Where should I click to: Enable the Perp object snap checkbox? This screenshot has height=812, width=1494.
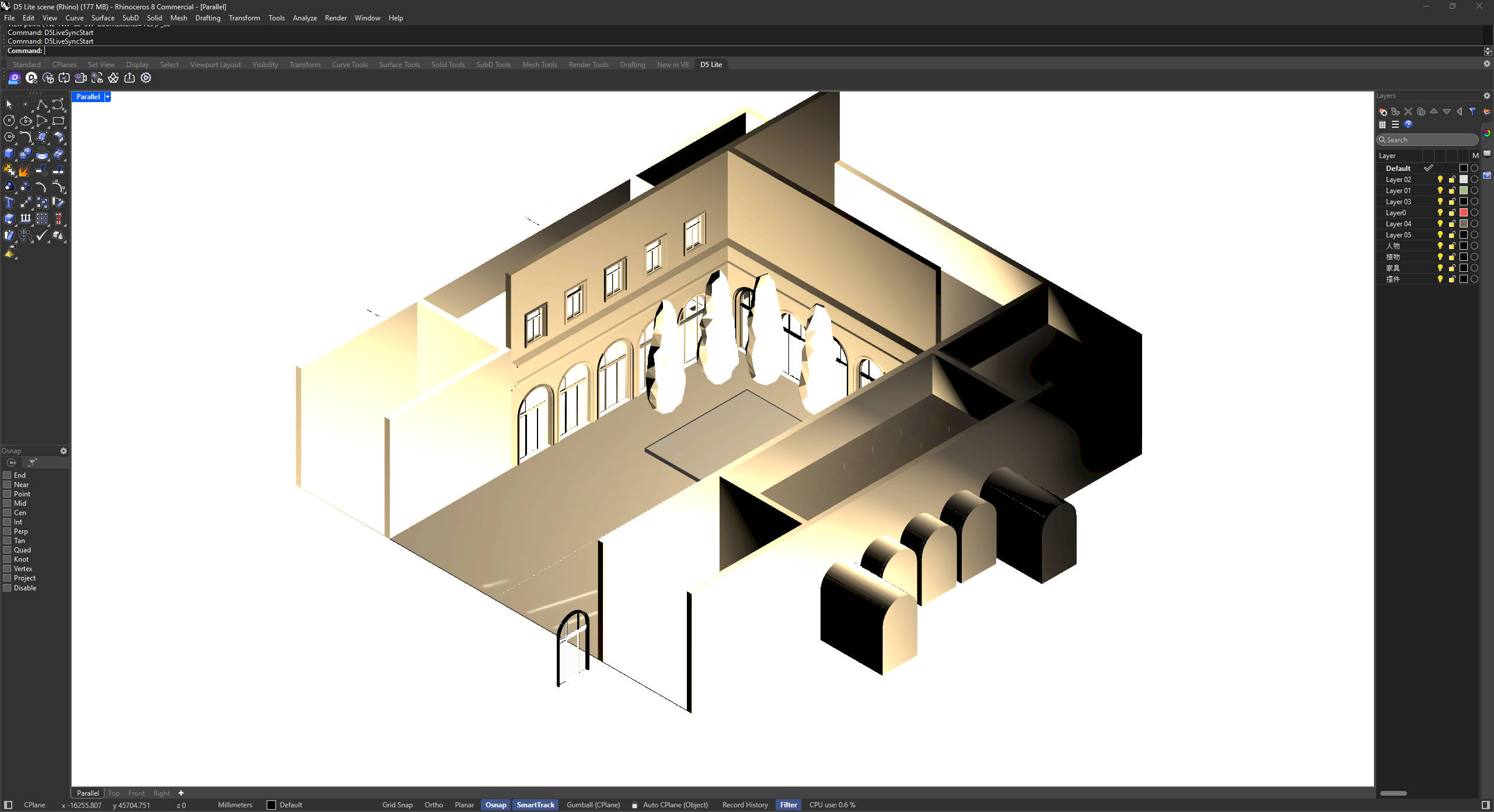8,531
